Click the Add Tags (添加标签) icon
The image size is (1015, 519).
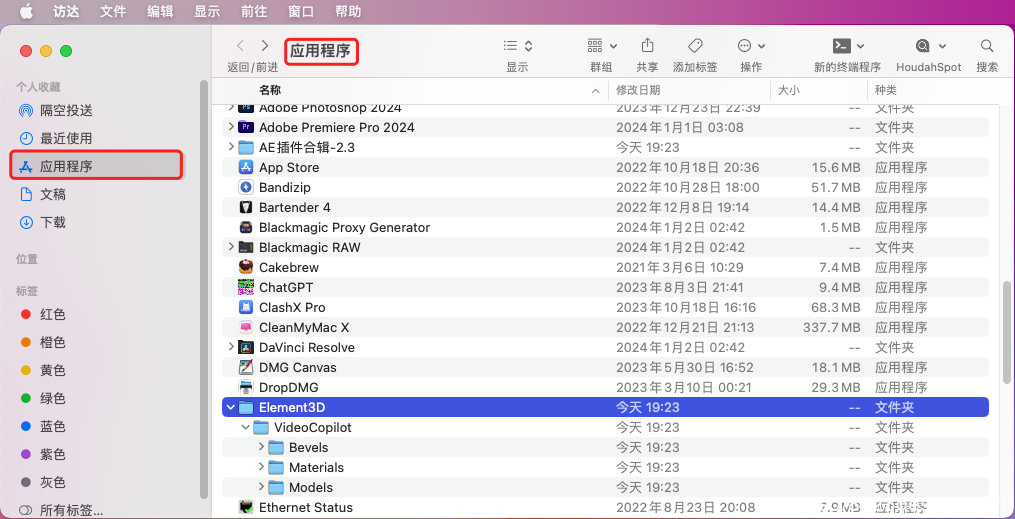695,45
